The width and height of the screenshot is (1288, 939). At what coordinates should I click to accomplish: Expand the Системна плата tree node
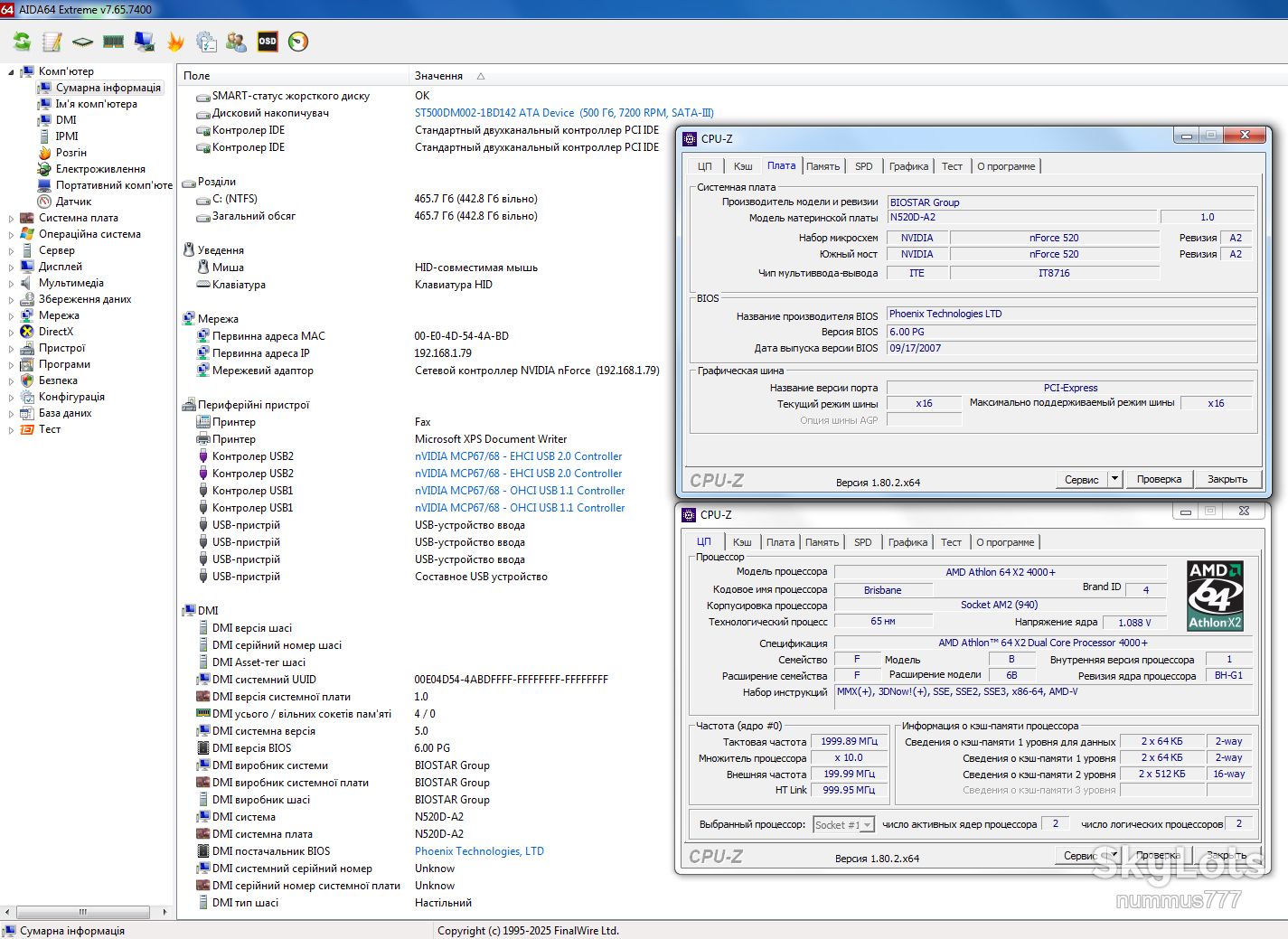[11, 218]
